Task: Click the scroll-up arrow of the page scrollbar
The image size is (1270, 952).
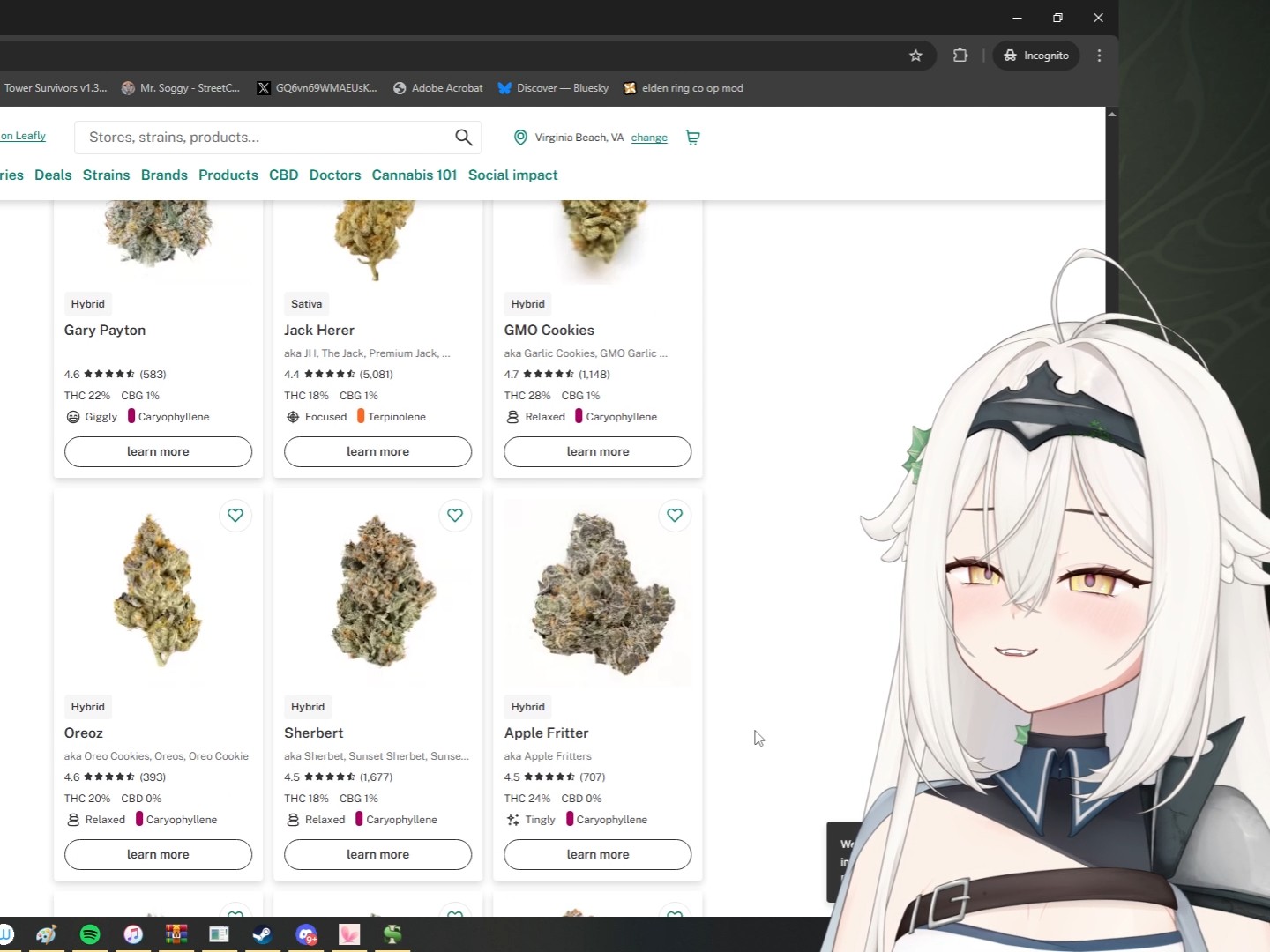Action: 1112,114
